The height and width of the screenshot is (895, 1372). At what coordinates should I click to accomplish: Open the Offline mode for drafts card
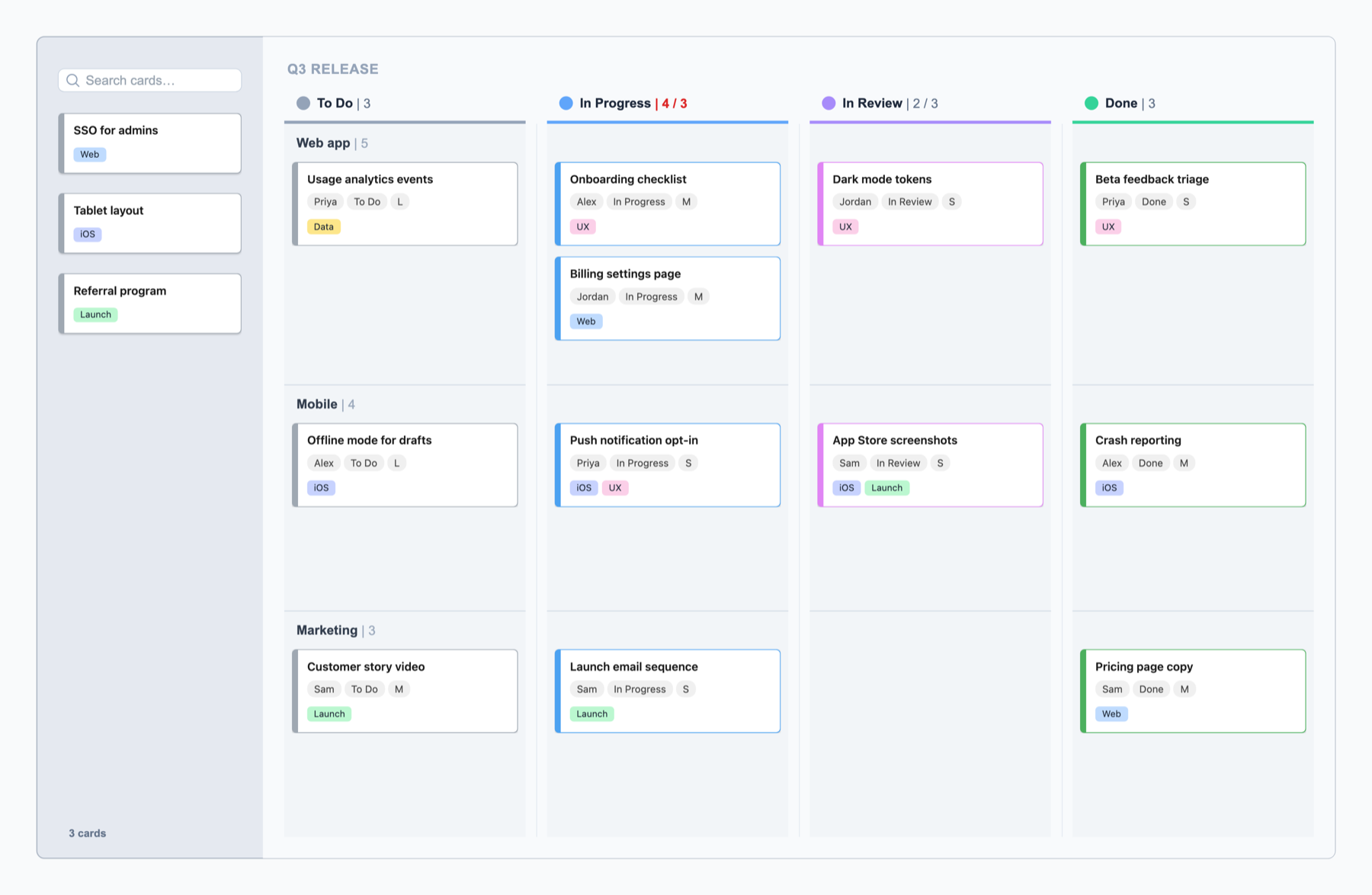pos(405,465)
